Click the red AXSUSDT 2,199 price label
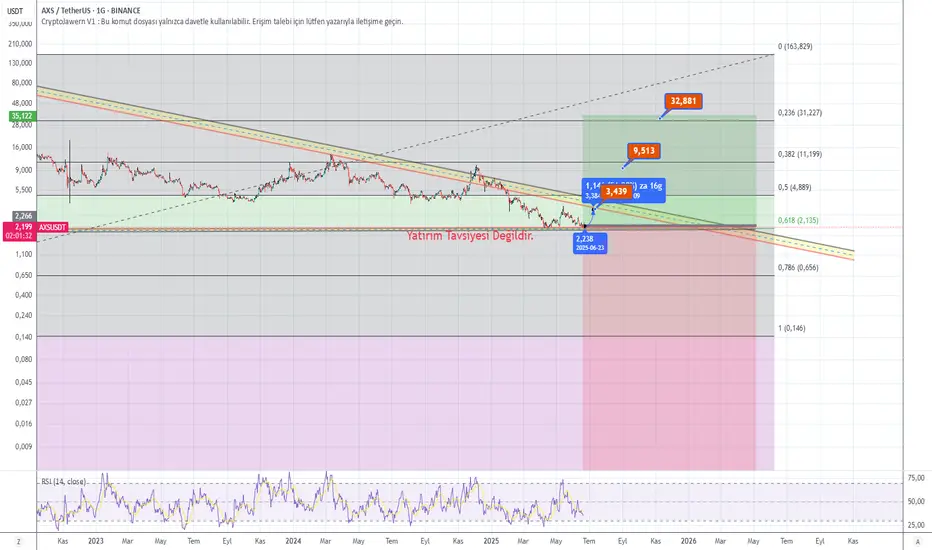 coord(35,227)
